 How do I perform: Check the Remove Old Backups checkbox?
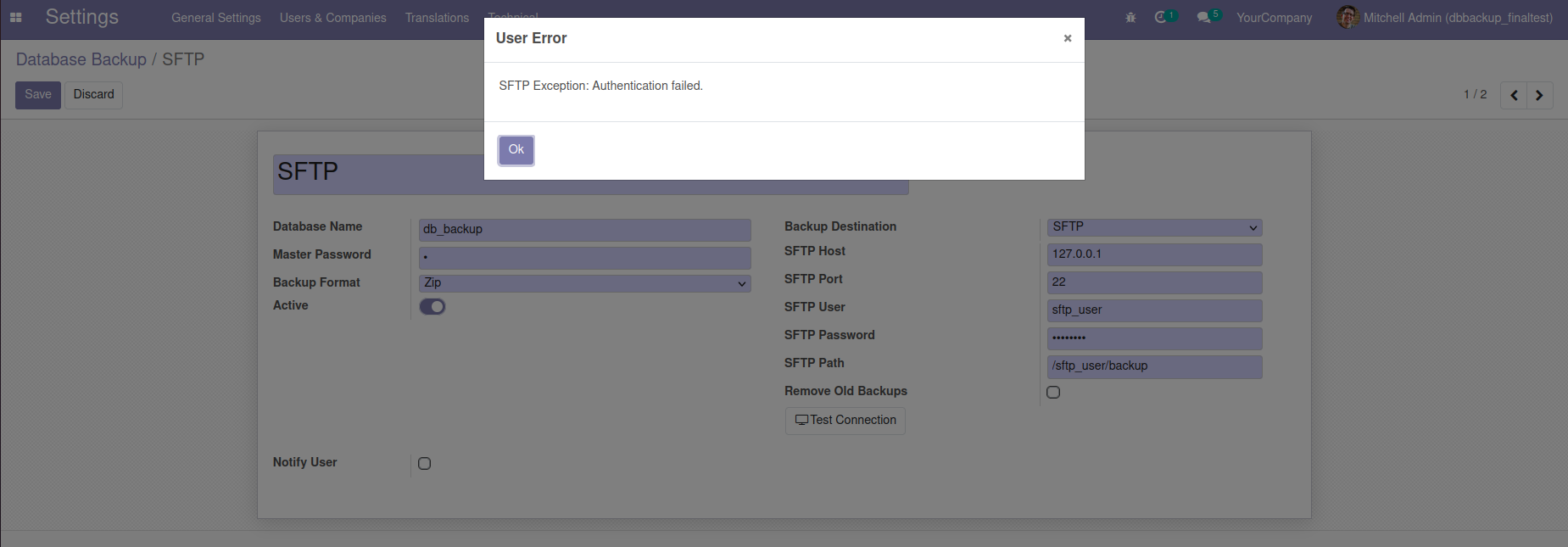coord(1053,392)
